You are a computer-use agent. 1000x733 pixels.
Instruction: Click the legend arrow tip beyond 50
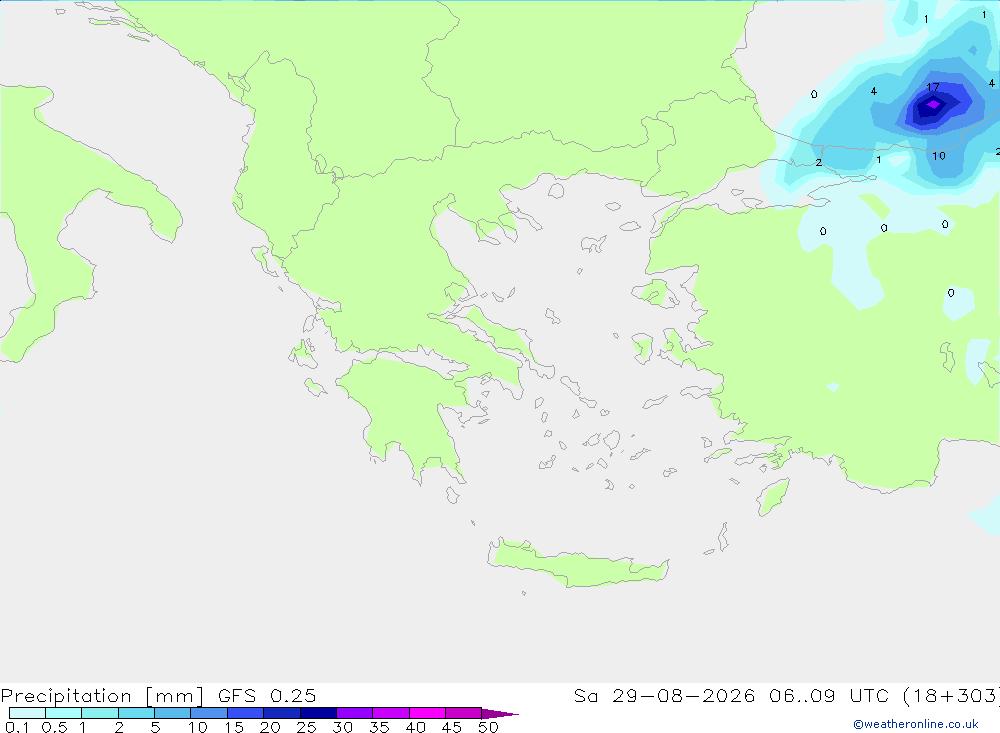click(501, 713)
